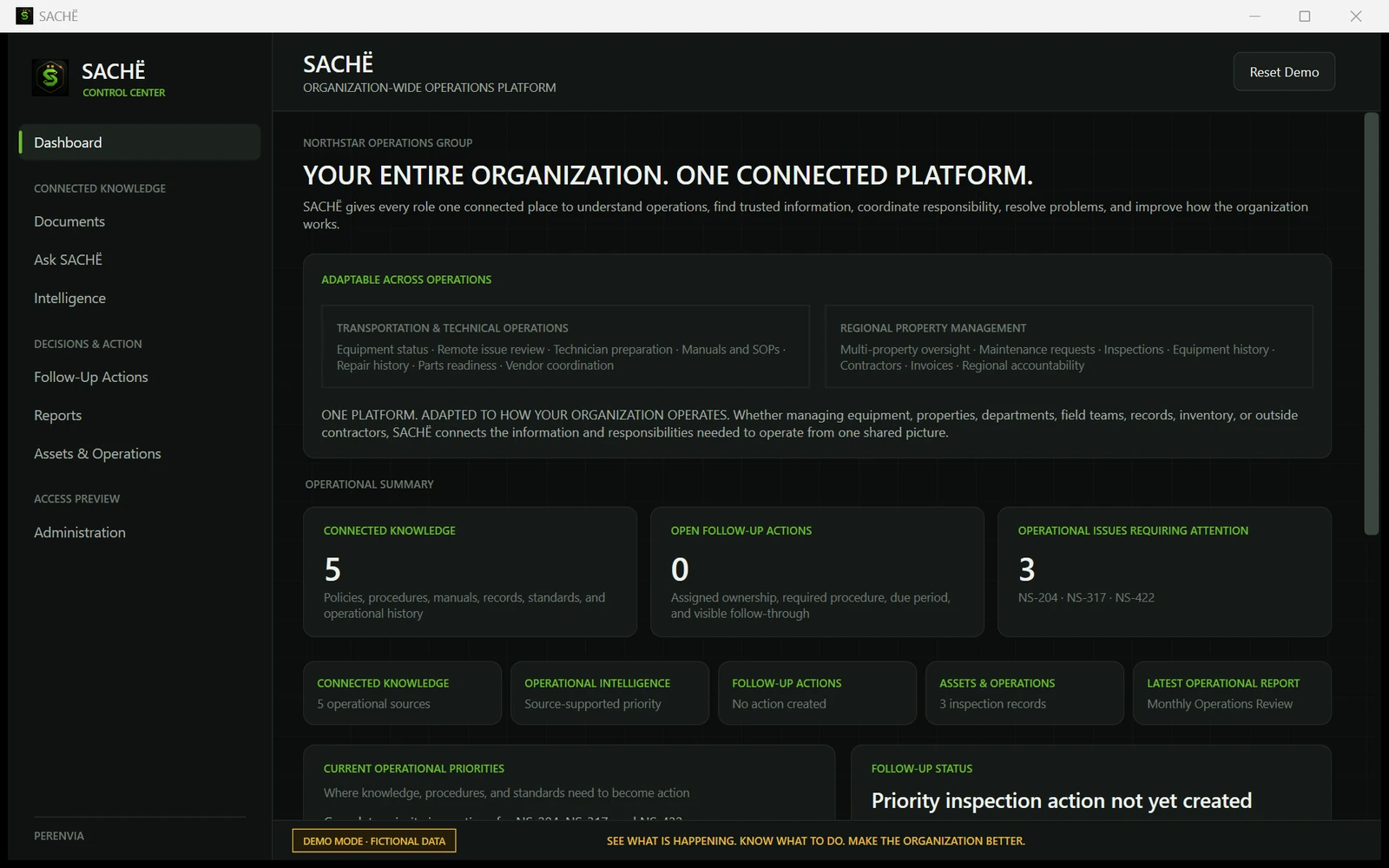The height and width of the screenshot is (868, 1389).
Task: Click 'DECISIONS & ACTION' sidebar section header
Action: point(88,344)
